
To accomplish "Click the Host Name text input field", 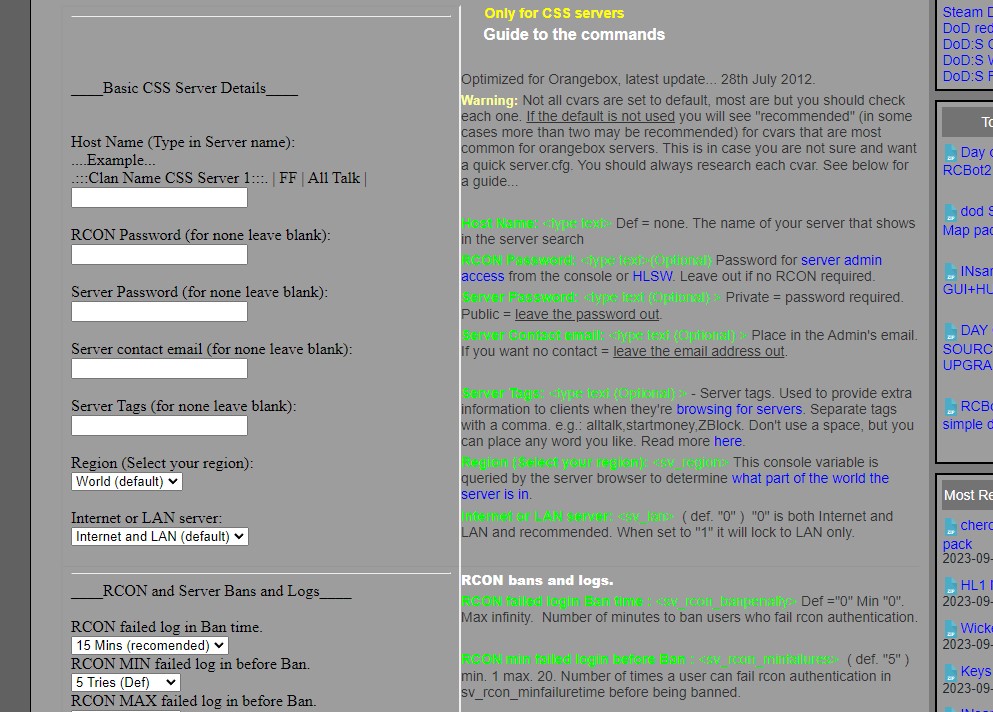I will coord(159,198).
